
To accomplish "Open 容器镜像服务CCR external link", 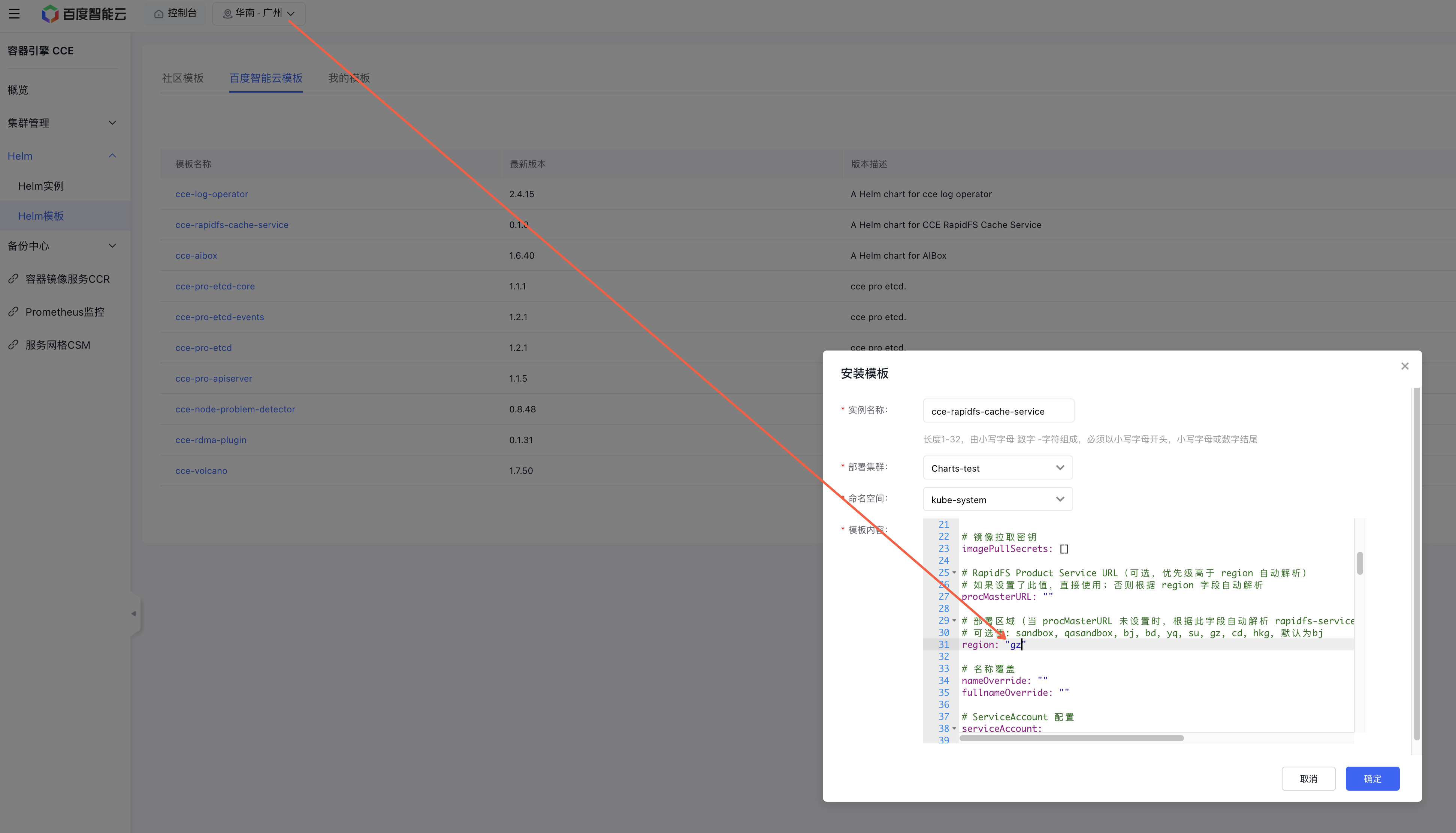I will click(x=67, y=279).
